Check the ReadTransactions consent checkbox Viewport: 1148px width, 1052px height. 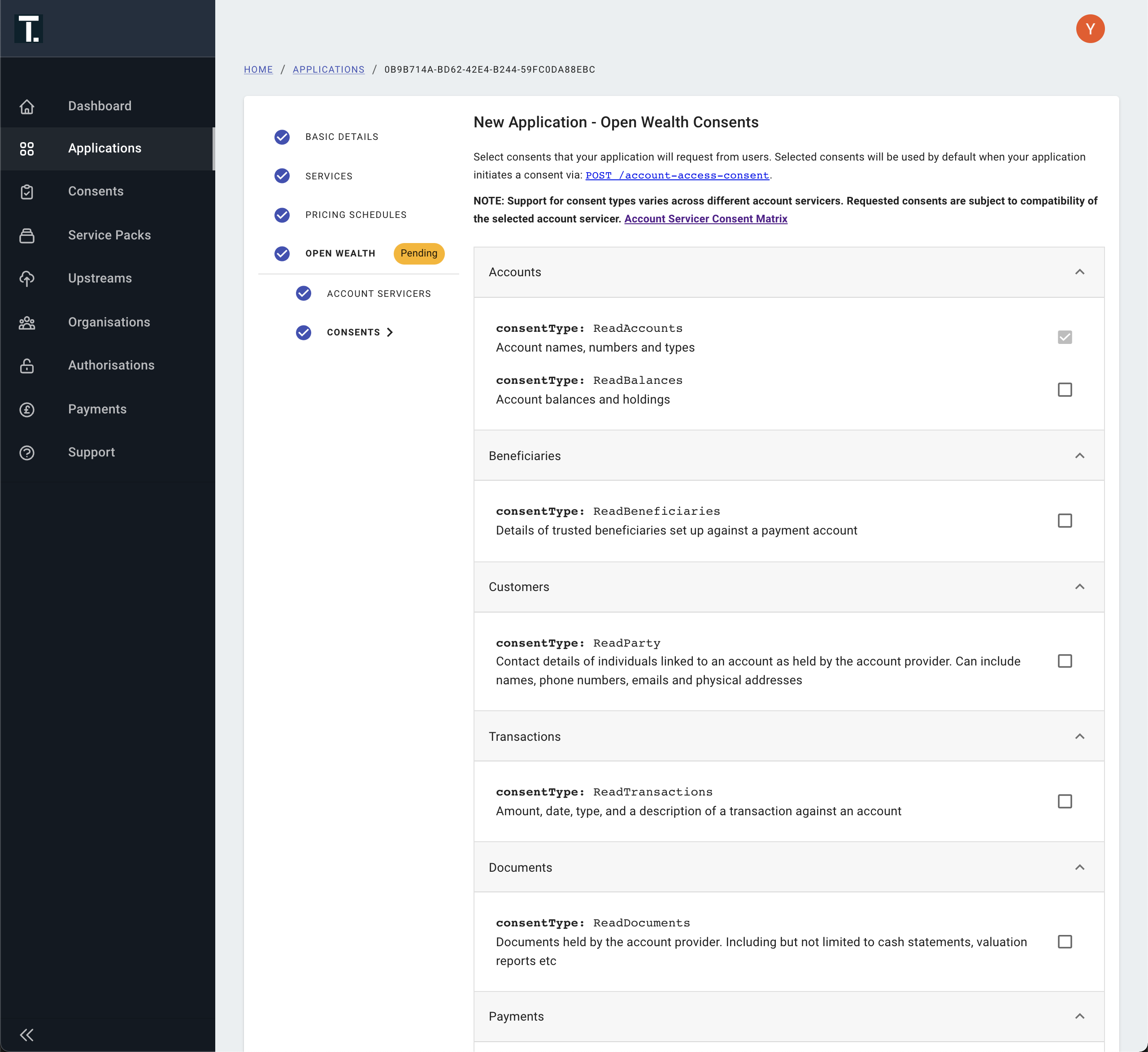coord(1064,801)
